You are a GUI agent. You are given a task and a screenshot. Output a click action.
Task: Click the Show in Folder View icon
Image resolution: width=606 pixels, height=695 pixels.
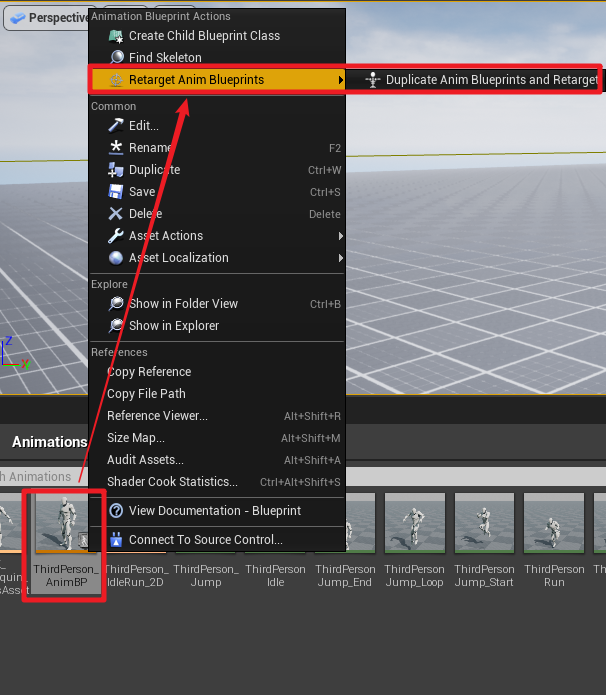tap(116, 304)
